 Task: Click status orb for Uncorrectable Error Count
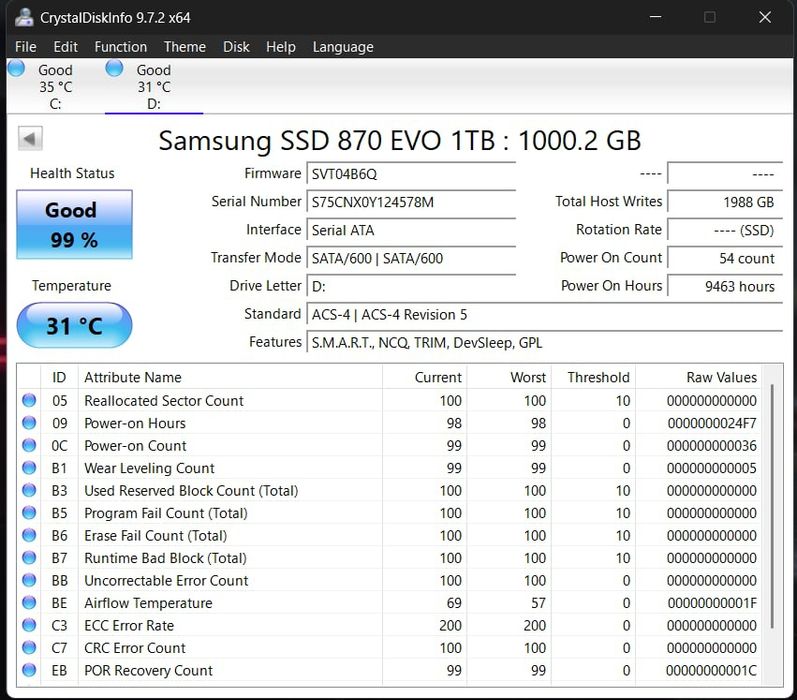point(29,580)
